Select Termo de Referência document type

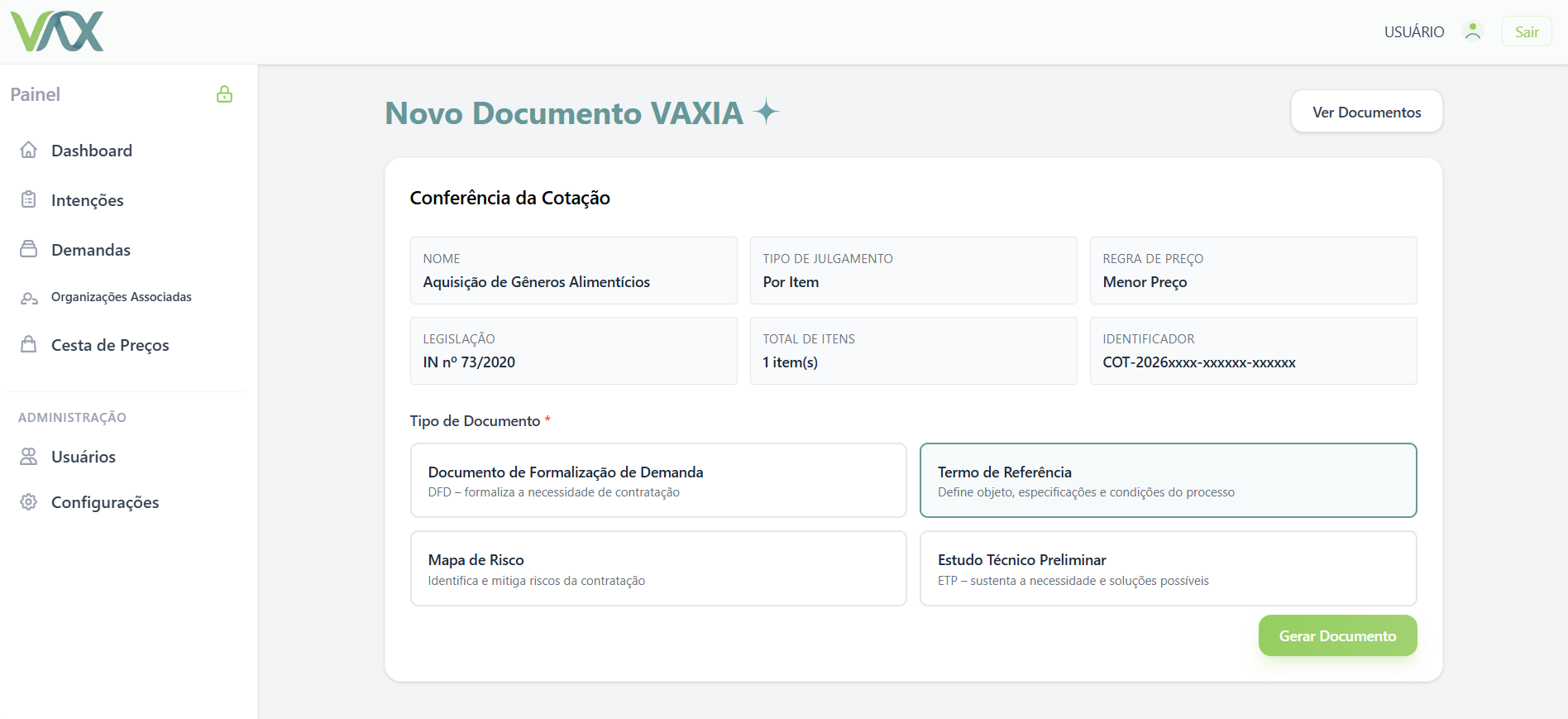1168,481
